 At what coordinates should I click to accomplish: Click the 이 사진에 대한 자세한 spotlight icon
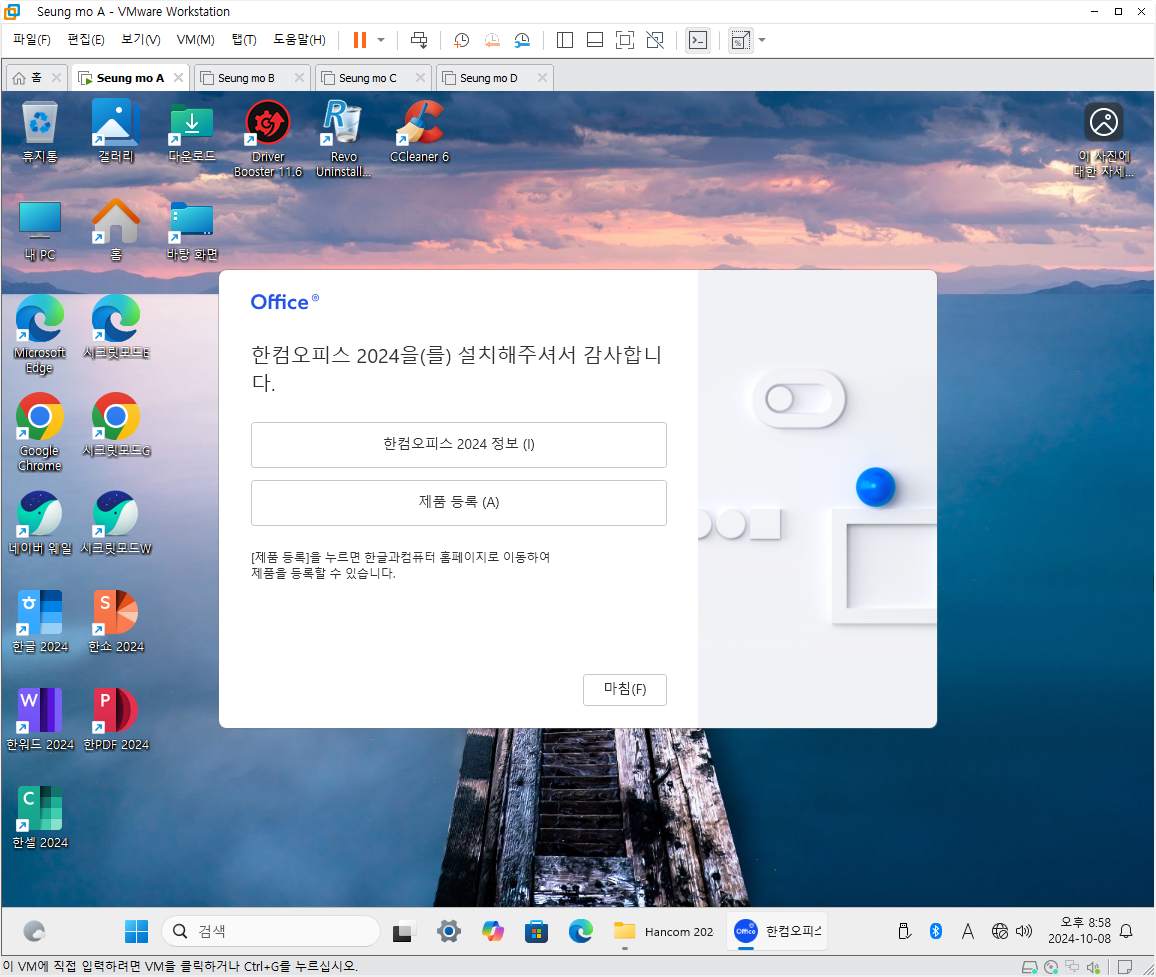click(x=1104, y=139)
